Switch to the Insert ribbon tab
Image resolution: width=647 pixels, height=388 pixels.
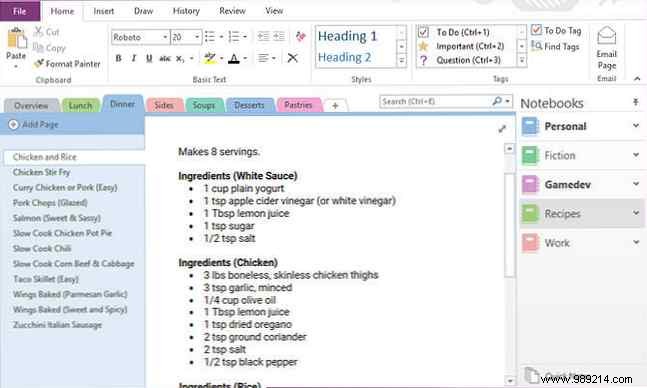click(x=104, y=11)
